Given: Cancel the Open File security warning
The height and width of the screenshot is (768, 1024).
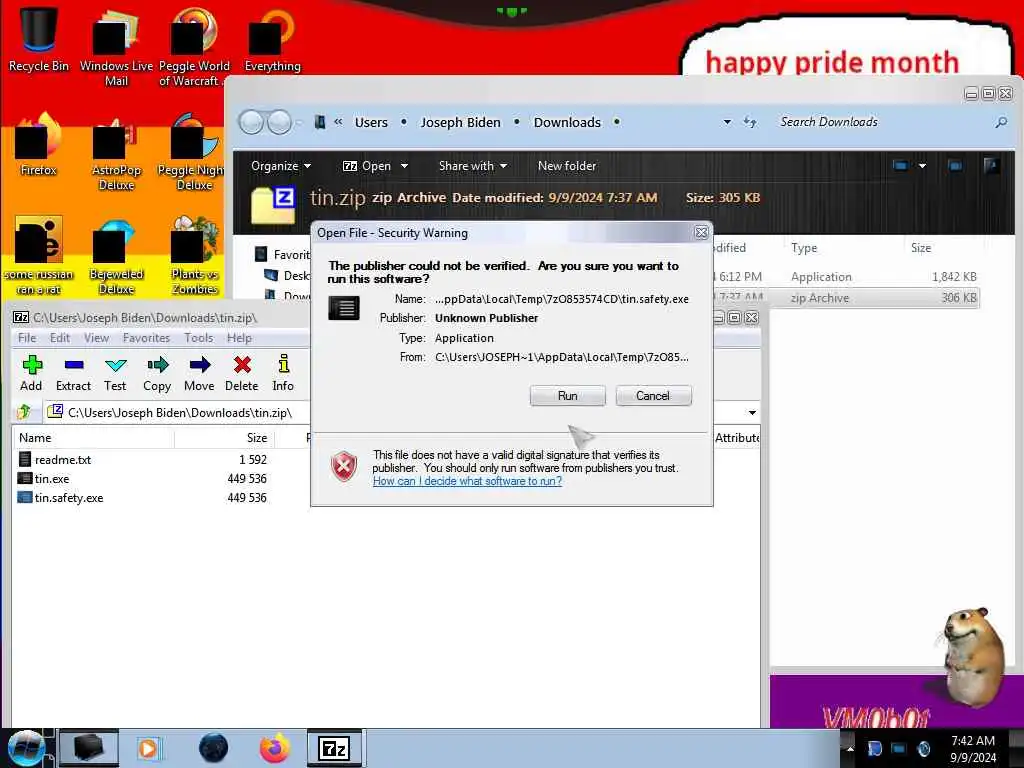Looking at the screenshot, I should 653,396.
